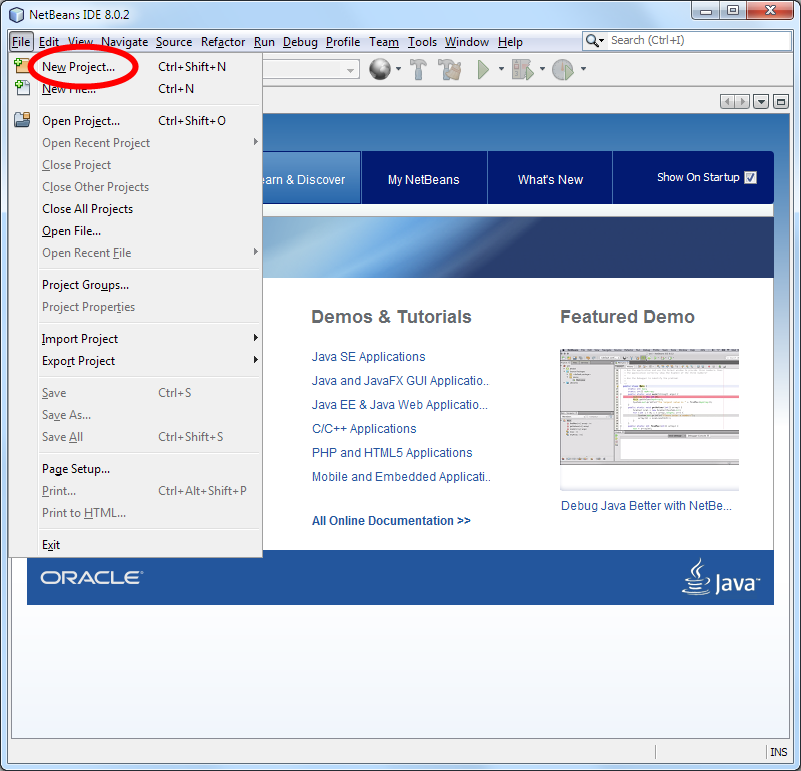Screen dimensions: 801x771
Task: Open the Run Project dropdown arrow
Action: 500,70
